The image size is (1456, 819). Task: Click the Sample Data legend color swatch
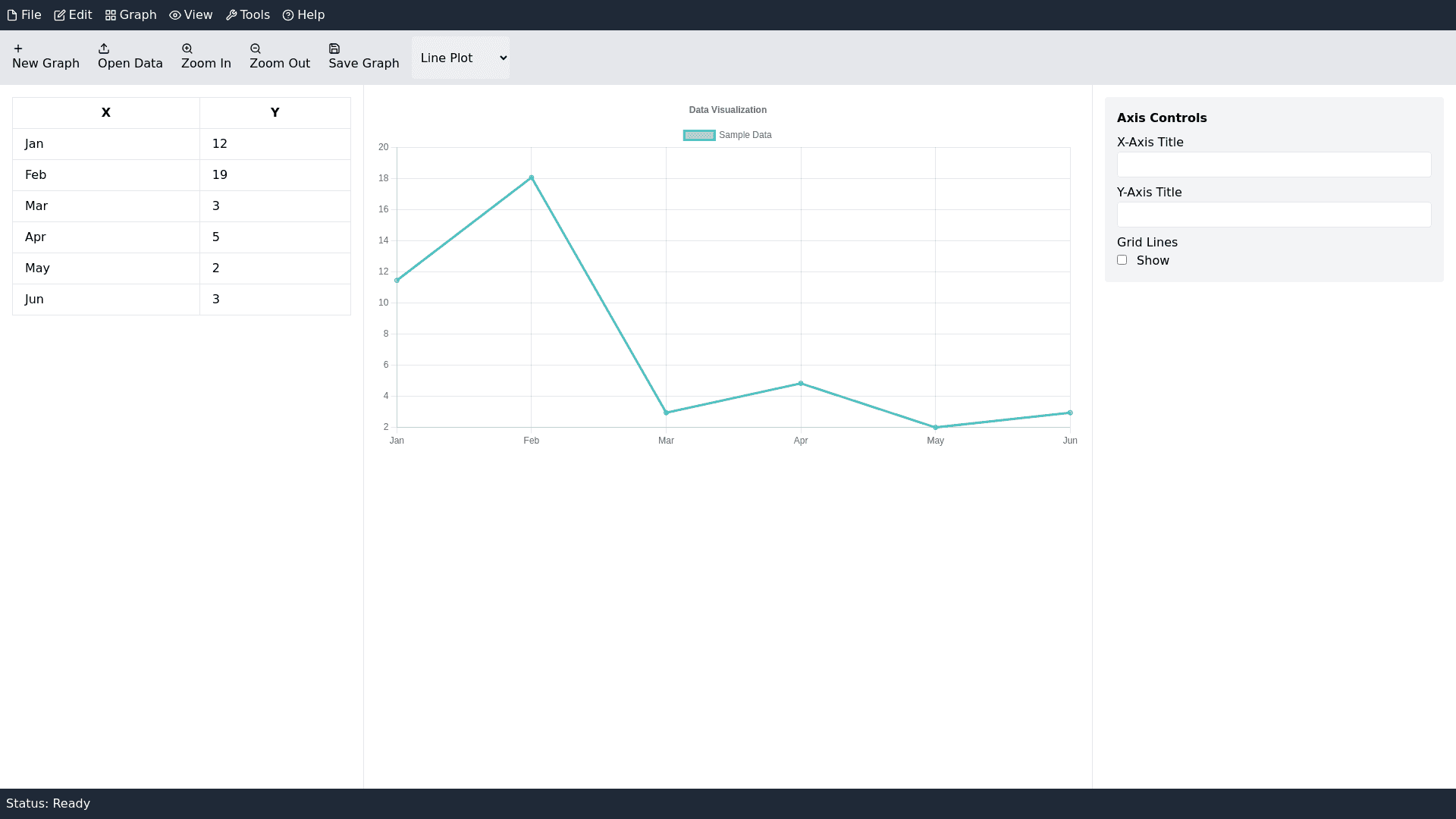(698, 135)
